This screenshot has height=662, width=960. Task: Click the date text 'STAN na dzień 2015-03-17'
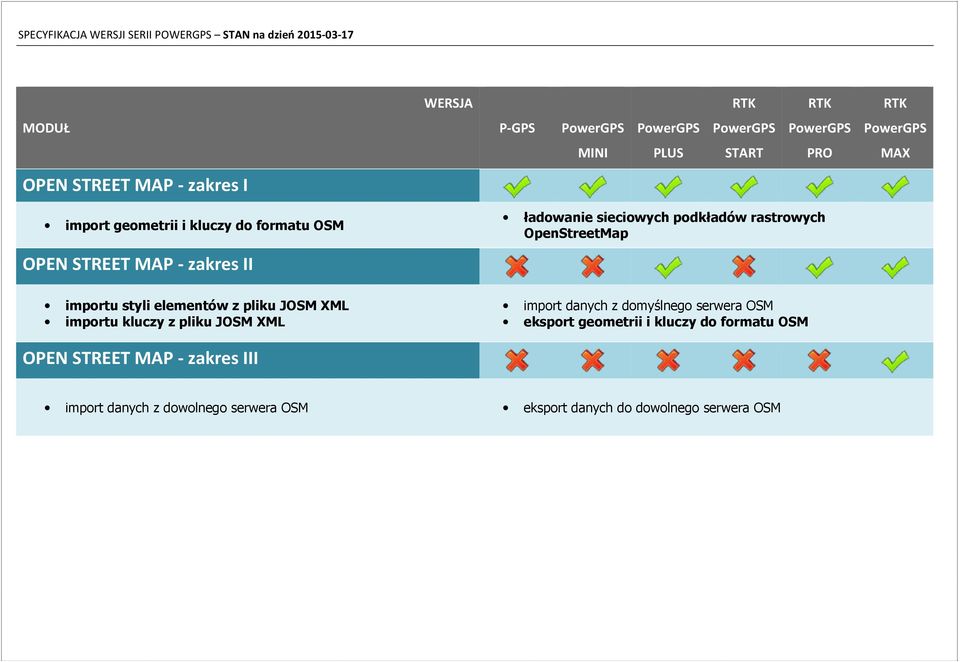pos(288,35)
